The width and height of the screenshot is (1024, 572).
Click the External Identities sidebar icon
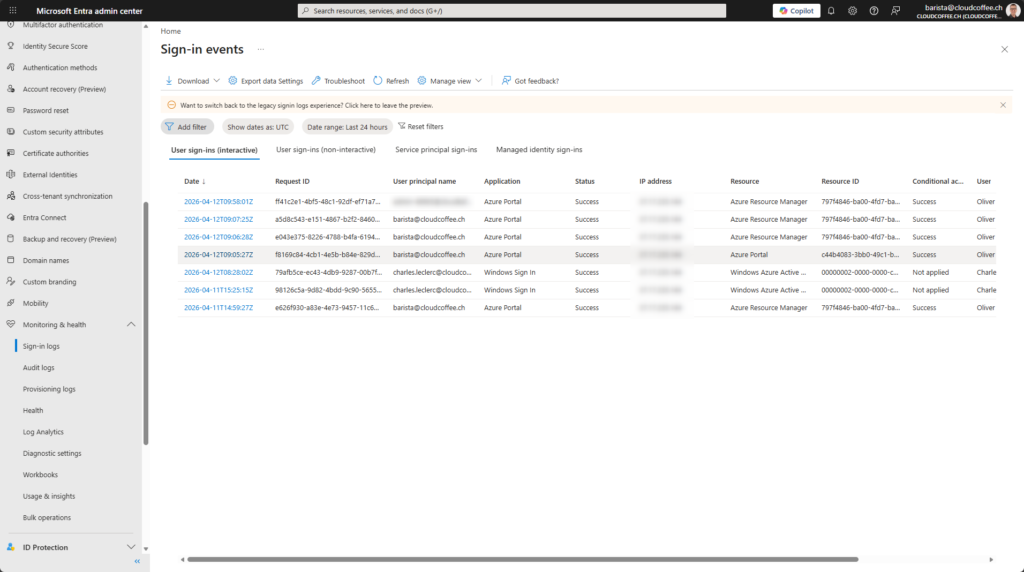coord(10,175)
